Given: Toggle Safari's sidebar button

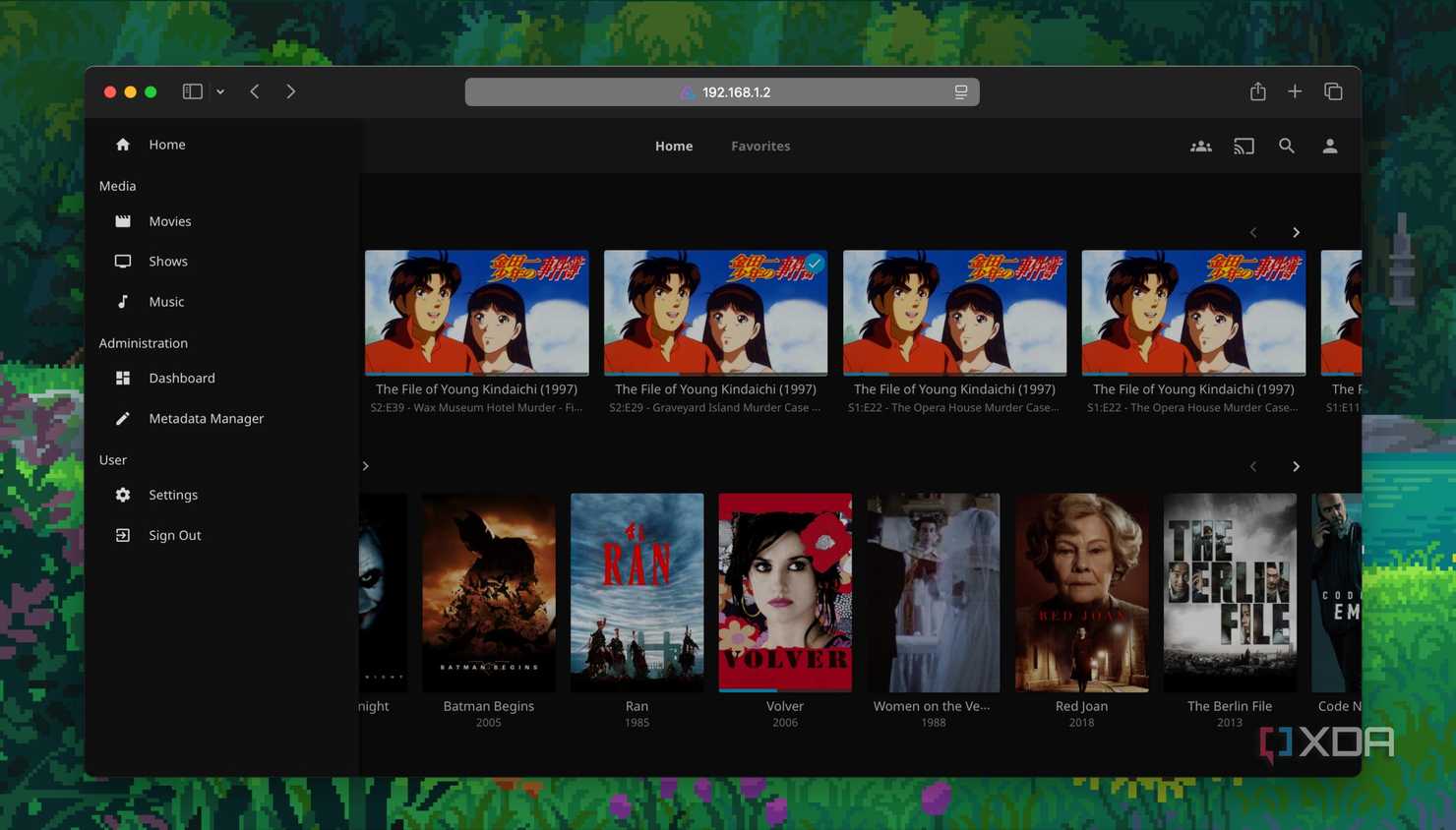Looking at the screenshot, I should (193, 91).
